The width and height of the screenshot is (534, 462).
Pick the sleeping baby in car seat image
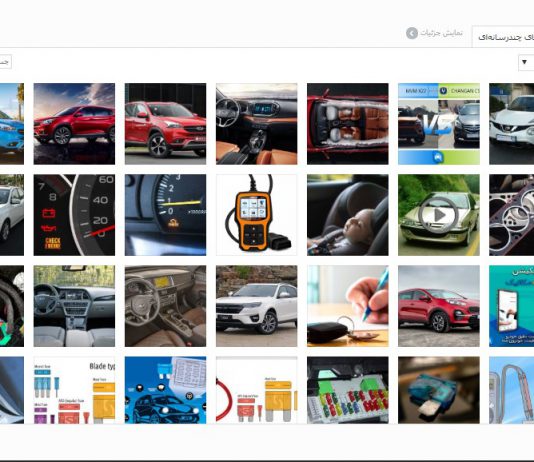click(x=348, y=215)
